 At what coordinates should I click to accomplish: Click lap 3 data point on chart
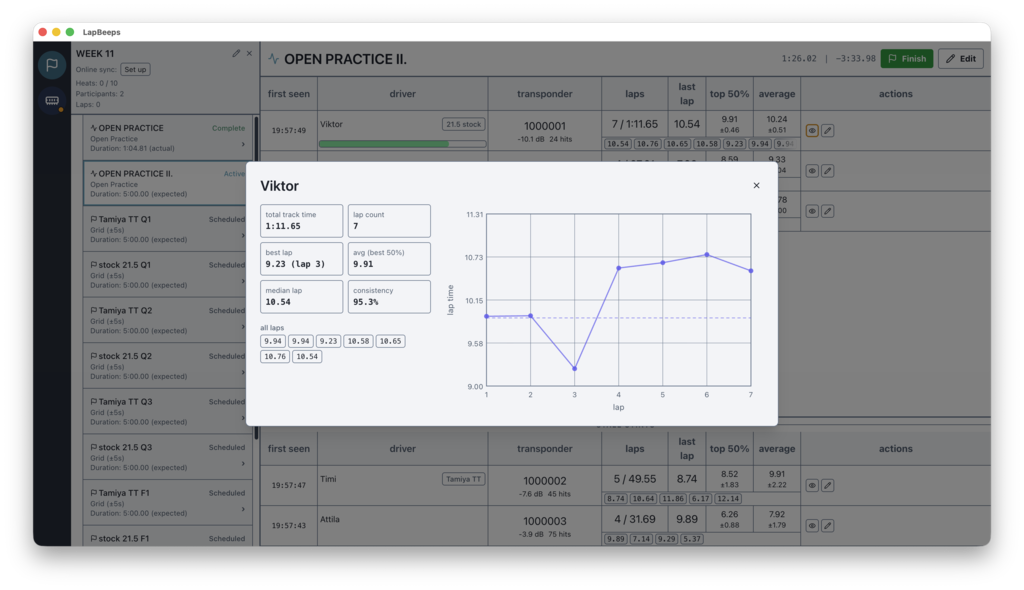click(x=574, y=369)
